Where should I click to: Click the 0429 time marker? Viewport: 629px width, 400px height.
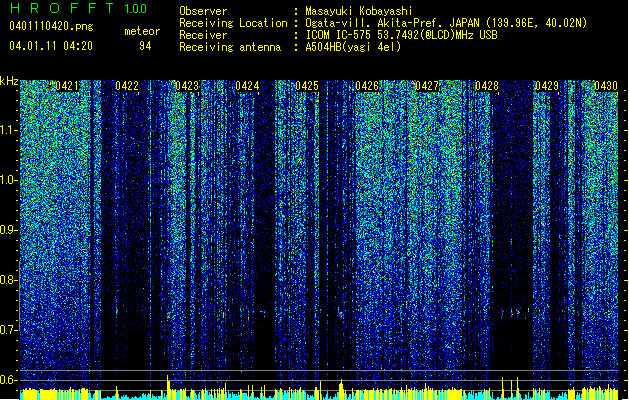547,86
